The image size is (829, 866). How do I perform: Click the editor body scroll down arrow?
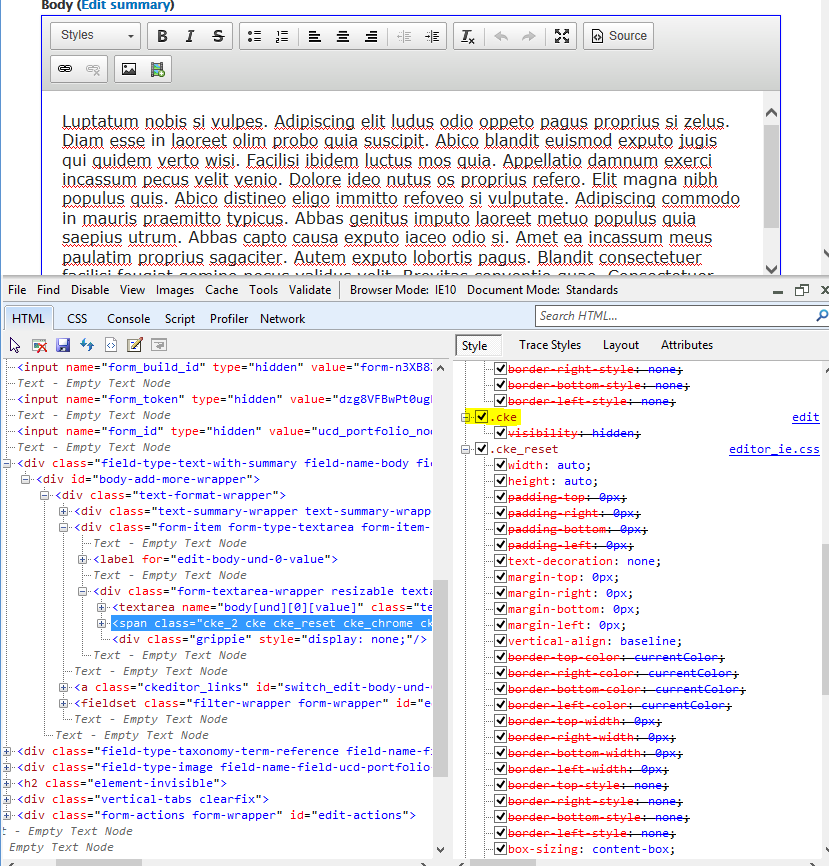(772, 269)
